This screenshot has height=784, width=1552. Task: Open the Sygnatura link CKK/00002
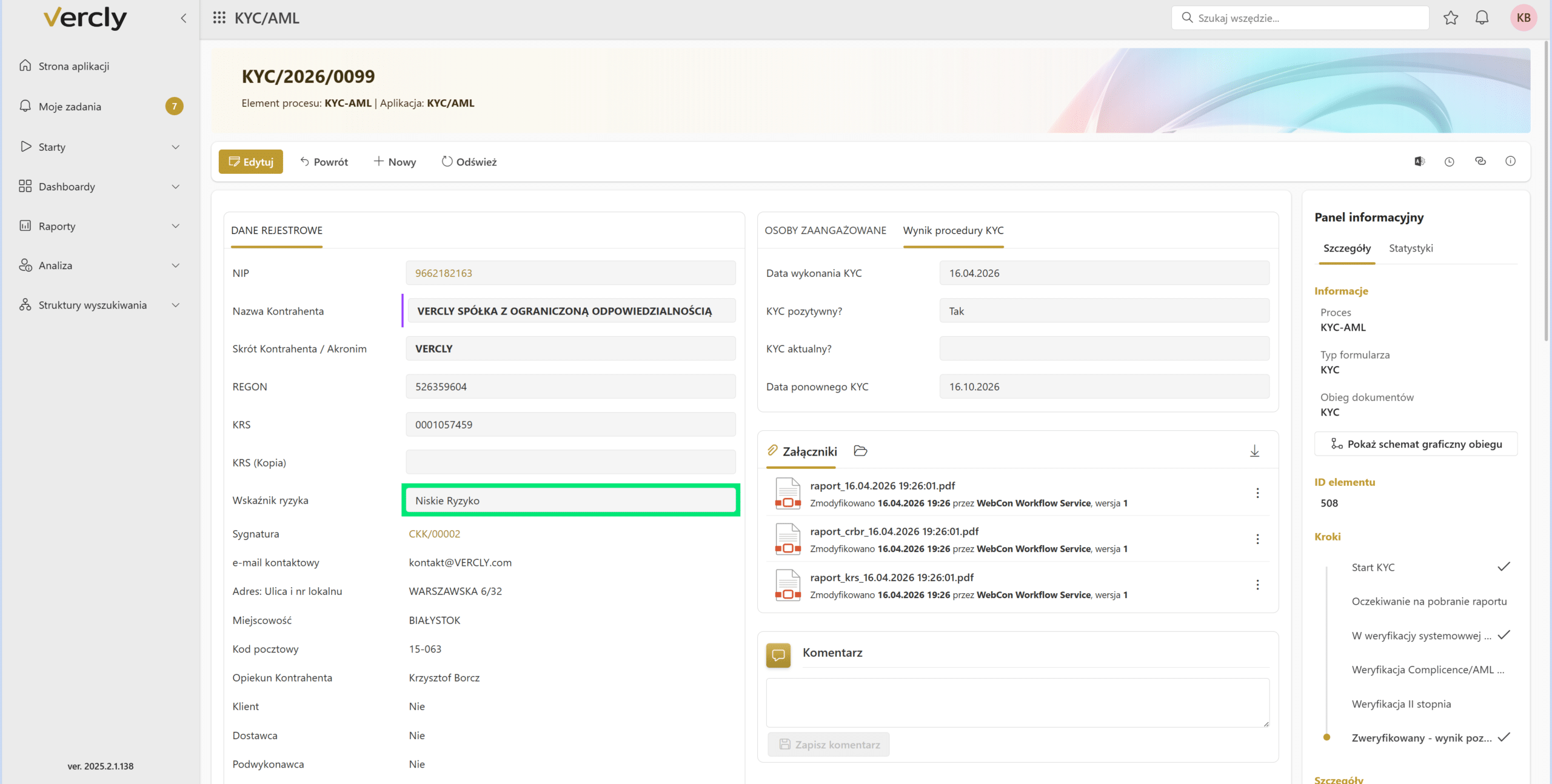tap(435, 534)
